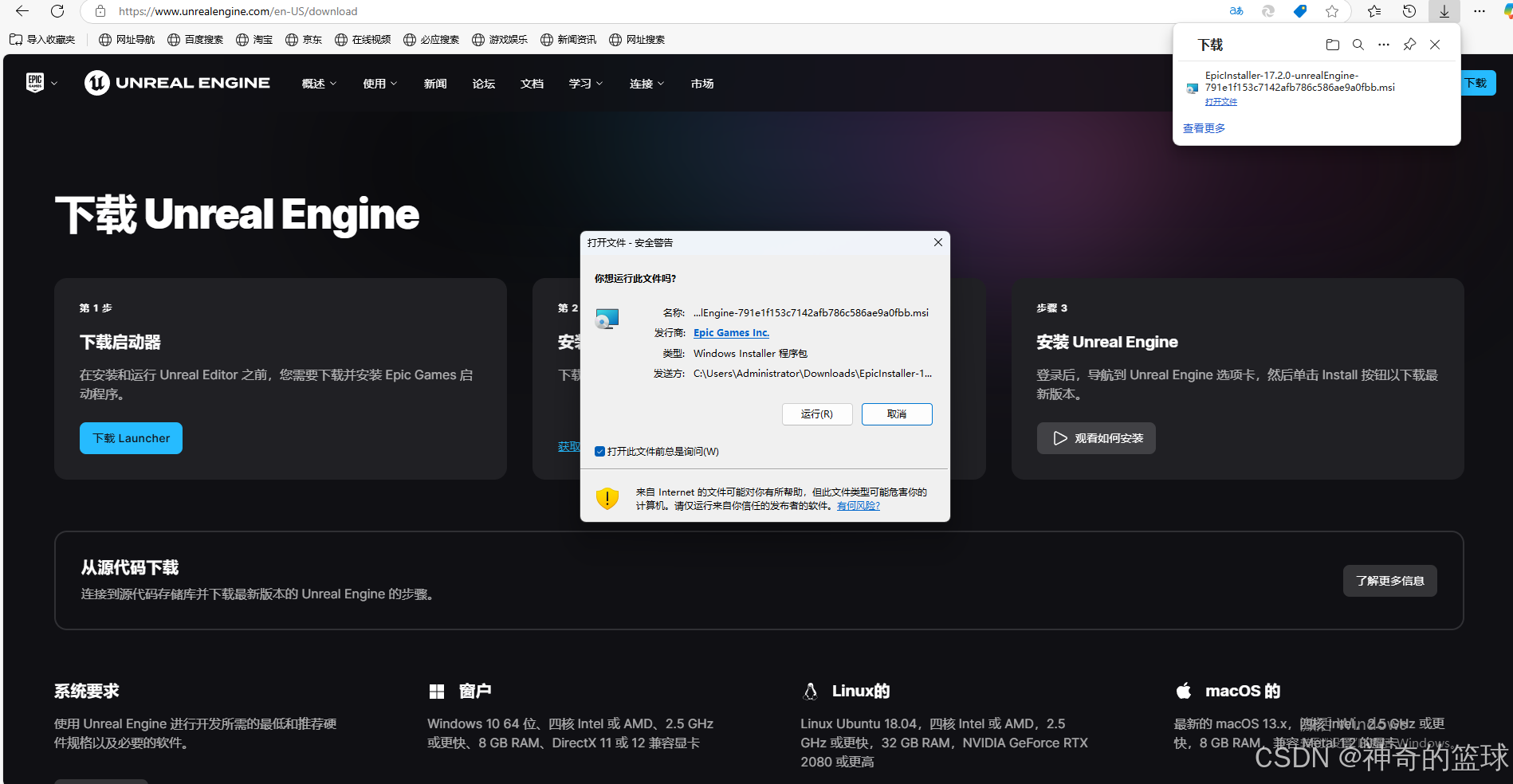1513x784 pixels.
Task: Go back using the browser back arrow
Action: (22, 11)
